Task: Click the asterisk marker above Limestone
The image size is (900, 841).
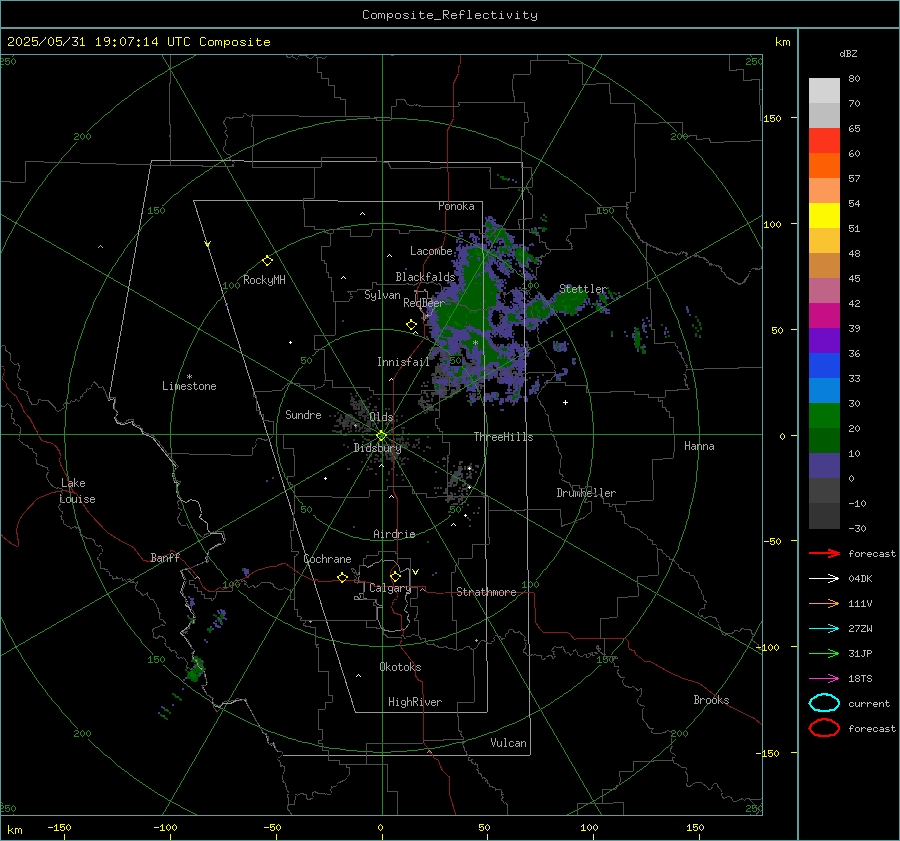Action: (189, 377)
